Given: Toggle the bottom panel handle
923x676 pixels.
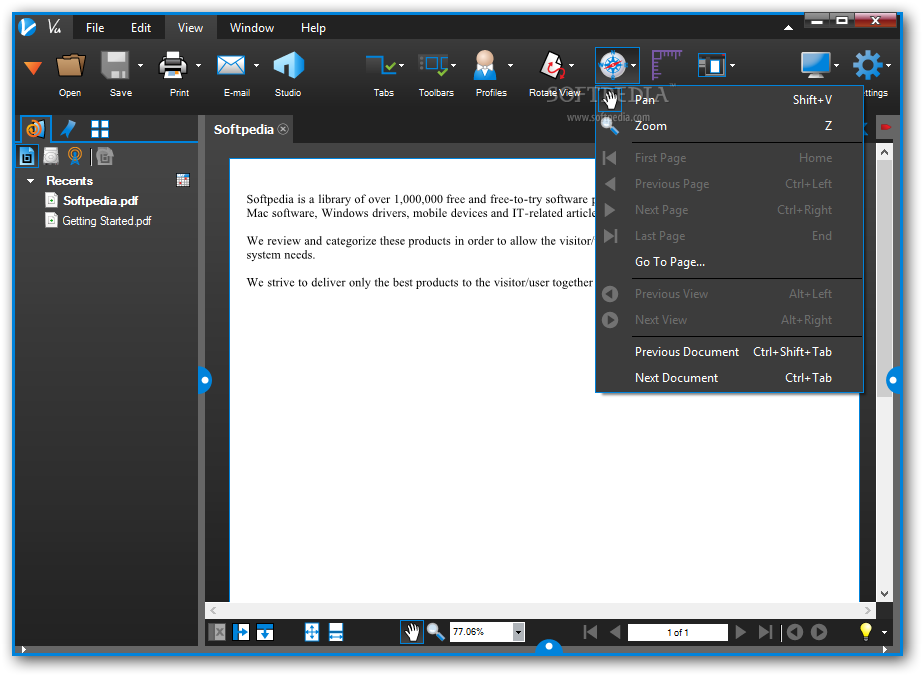Looking at the screenshot, I should coord(549,647).
